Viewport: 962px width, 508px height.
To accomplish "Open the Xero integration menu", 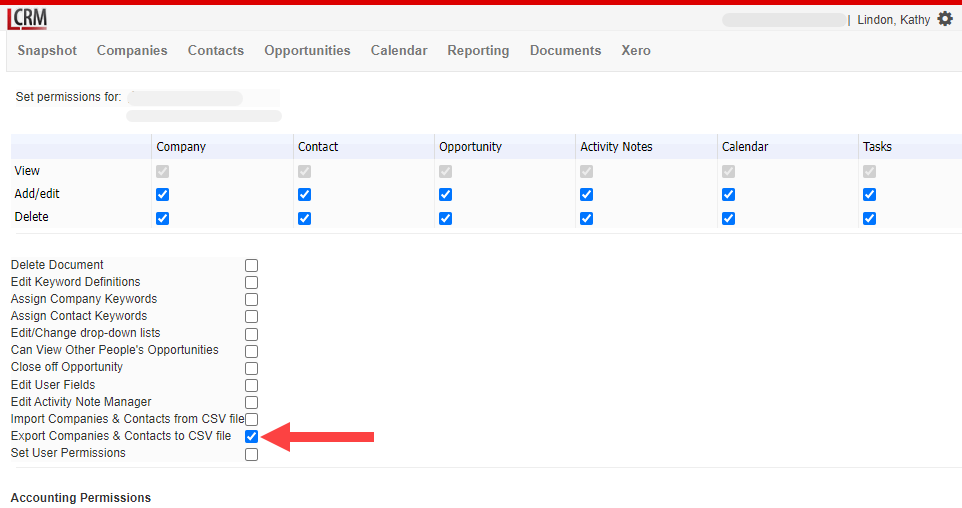I will coord(636,50).
